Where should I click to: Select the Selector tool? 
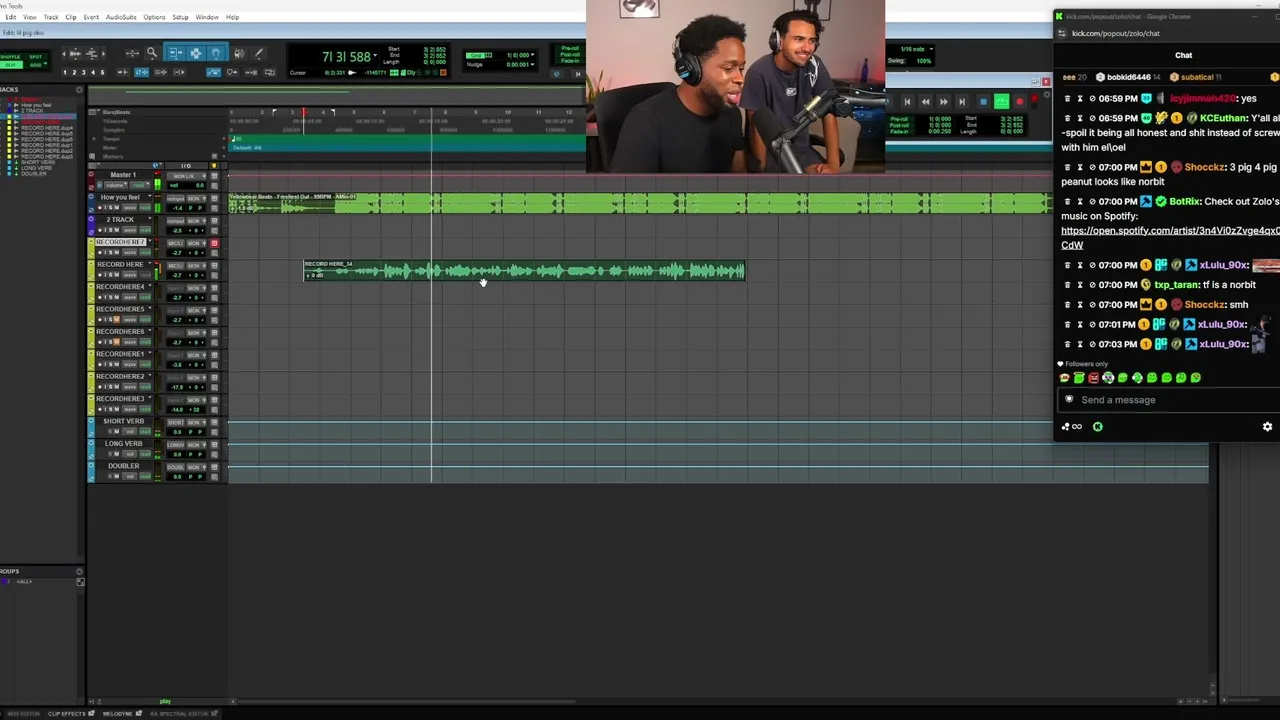tap(196, 53)
